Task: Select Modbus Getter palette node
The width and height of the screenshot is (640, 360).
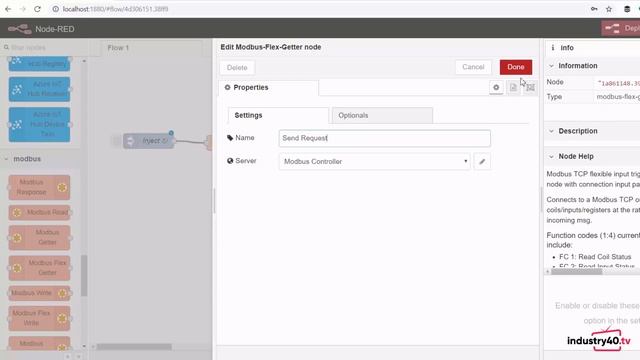Action: click(x=39, y=237)
